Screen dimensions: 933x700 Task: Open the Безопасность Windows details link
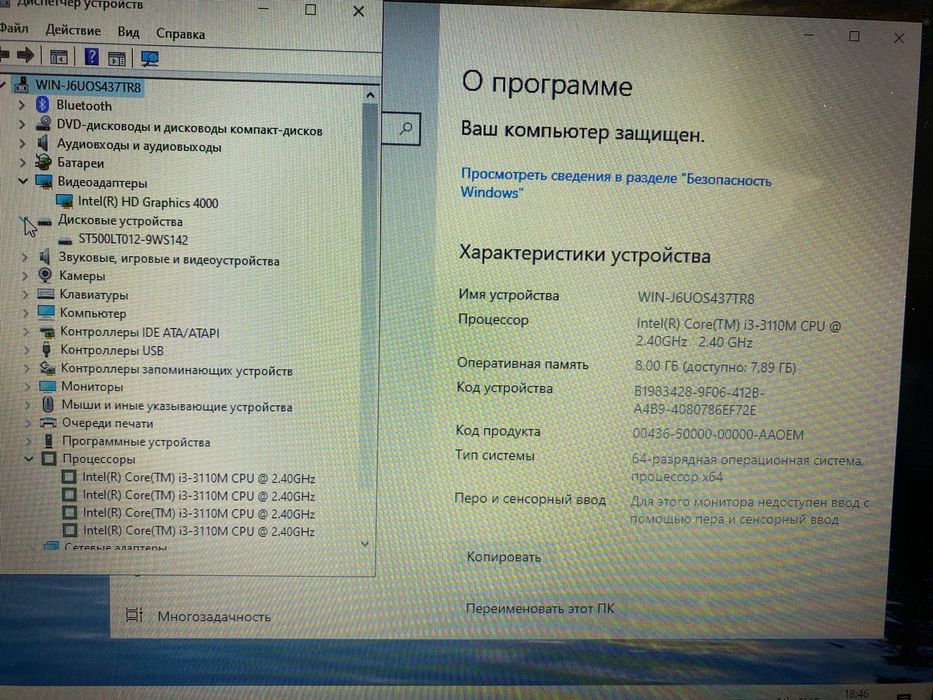click(x=615, y=183)
